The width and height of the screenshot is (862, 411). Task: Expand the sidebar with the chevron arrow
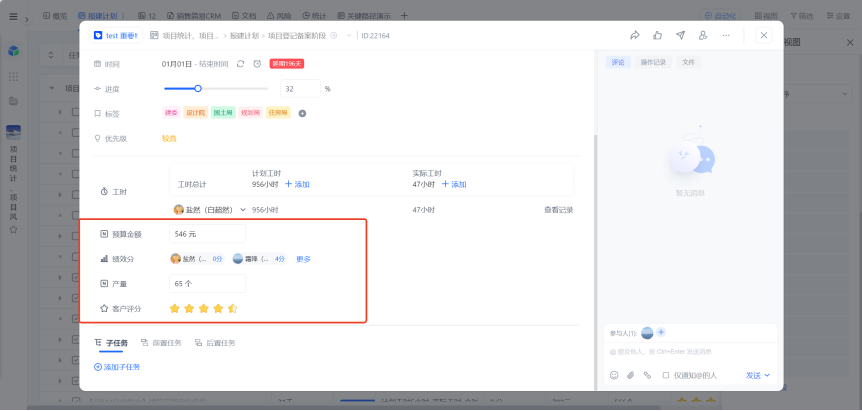coord(26,20)
